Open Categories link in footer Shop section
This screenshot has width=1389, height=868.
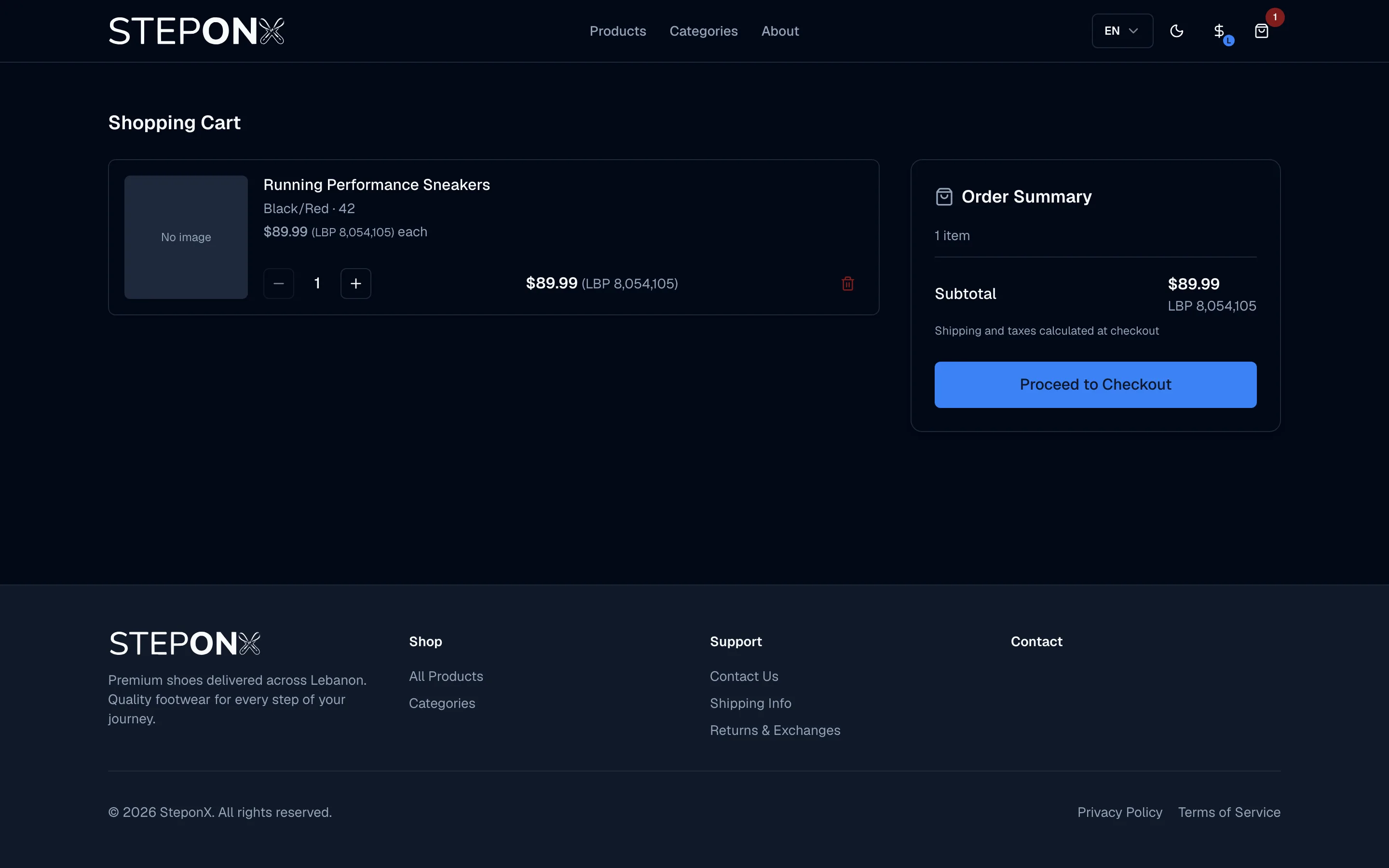[x=442, y=703]
